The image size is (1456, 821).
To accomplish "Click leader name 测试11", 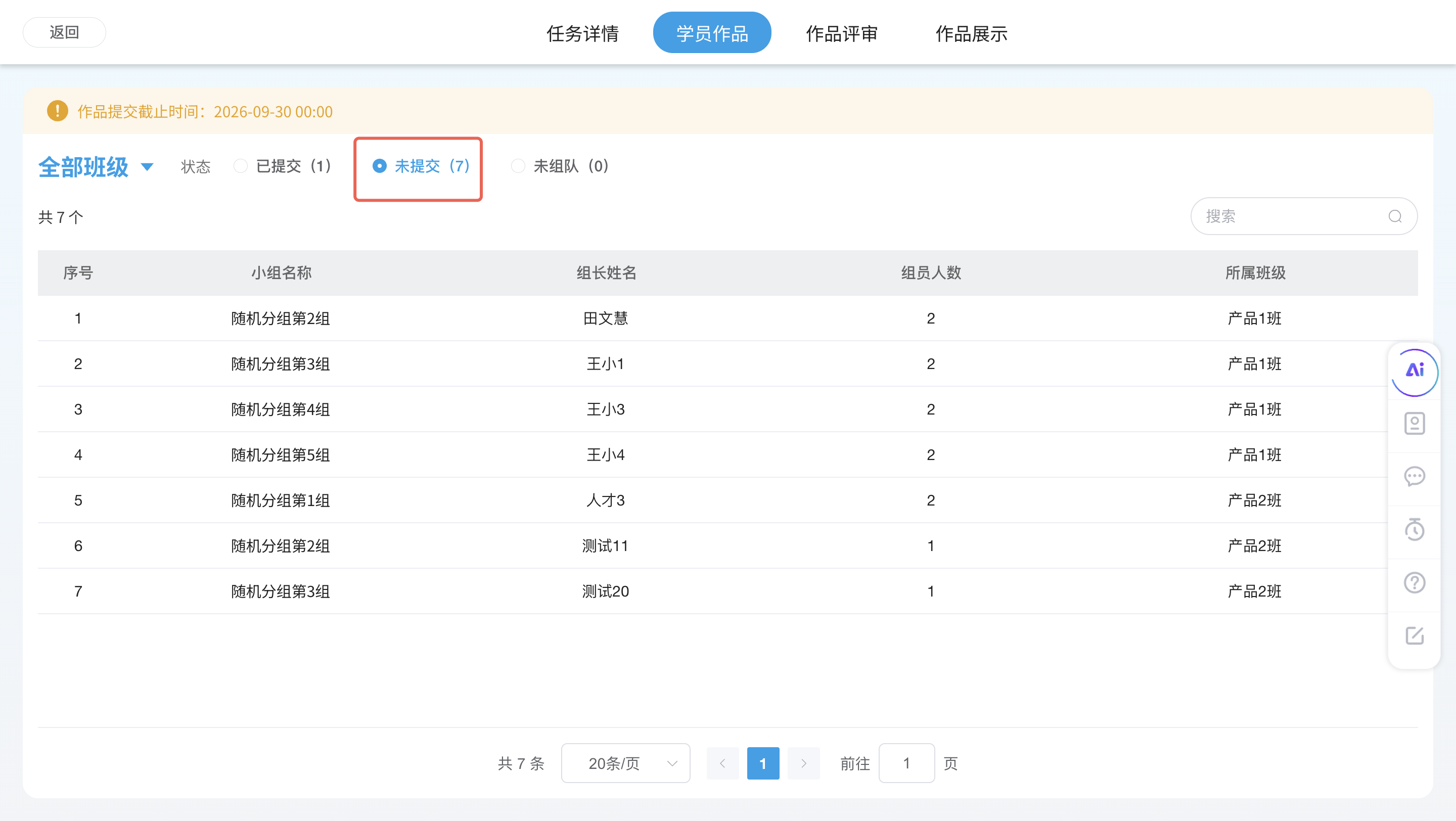I will point(605,546).
